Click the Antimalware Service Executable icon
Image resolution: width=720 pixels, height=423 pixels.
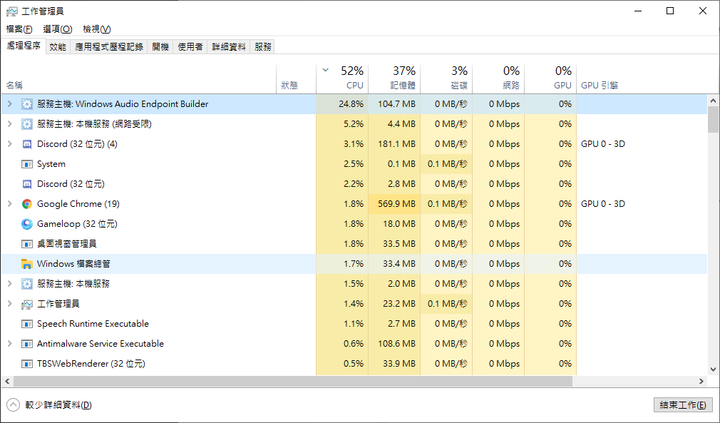27,344
